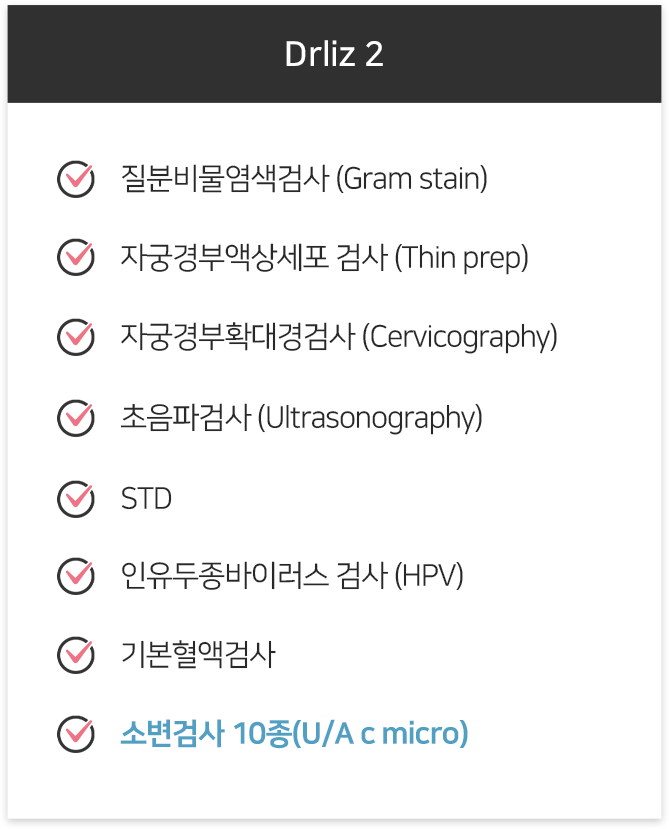The height and width of the screenshot is (829, 669).
Task: Select 자궁경부확대경검사 (Cervicography) text
Action: [x=339, y=337]
